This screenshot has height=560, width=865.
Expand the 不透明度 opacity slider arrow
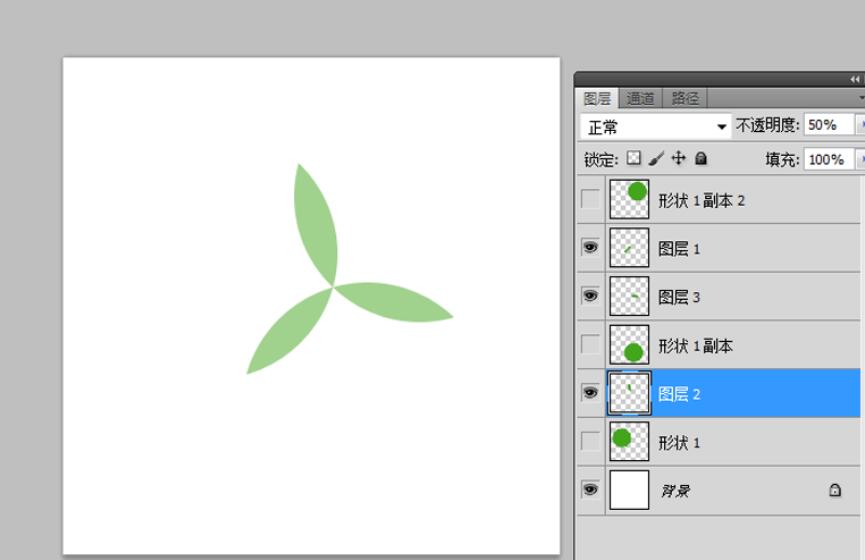point(860,125)
